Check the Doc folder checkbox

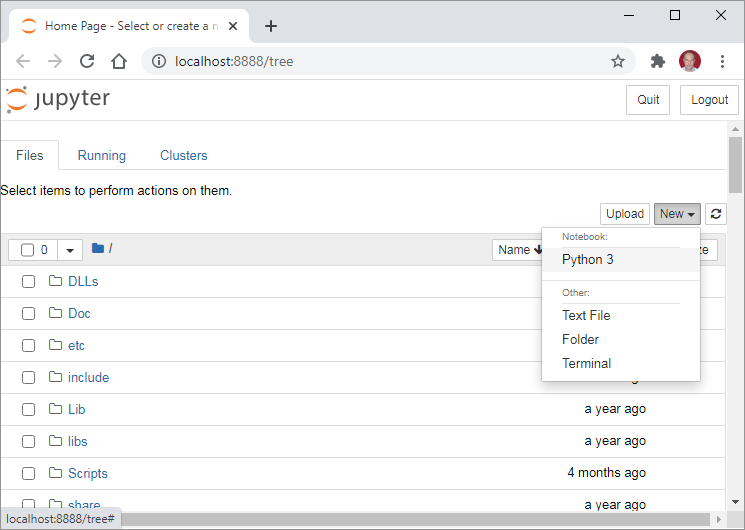(29, 314)
